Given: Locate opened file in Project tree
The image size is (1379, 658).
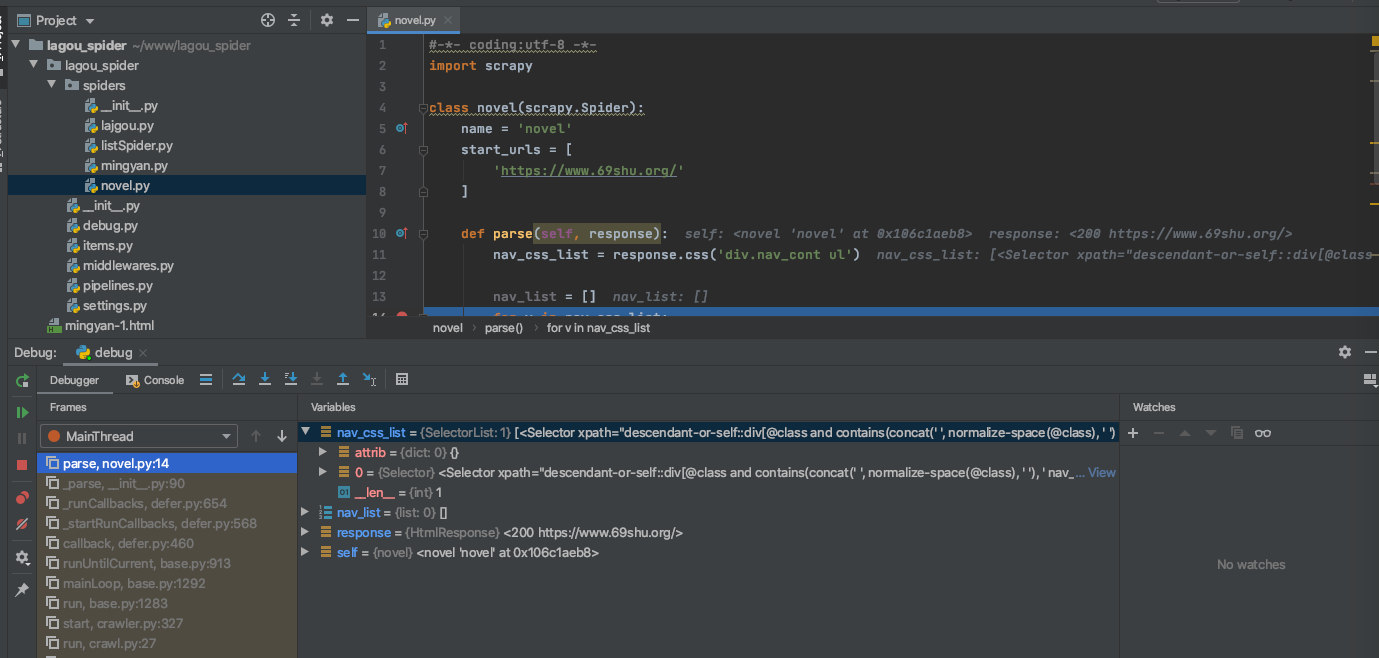Looking at the screenshot, I should [268, 20].
